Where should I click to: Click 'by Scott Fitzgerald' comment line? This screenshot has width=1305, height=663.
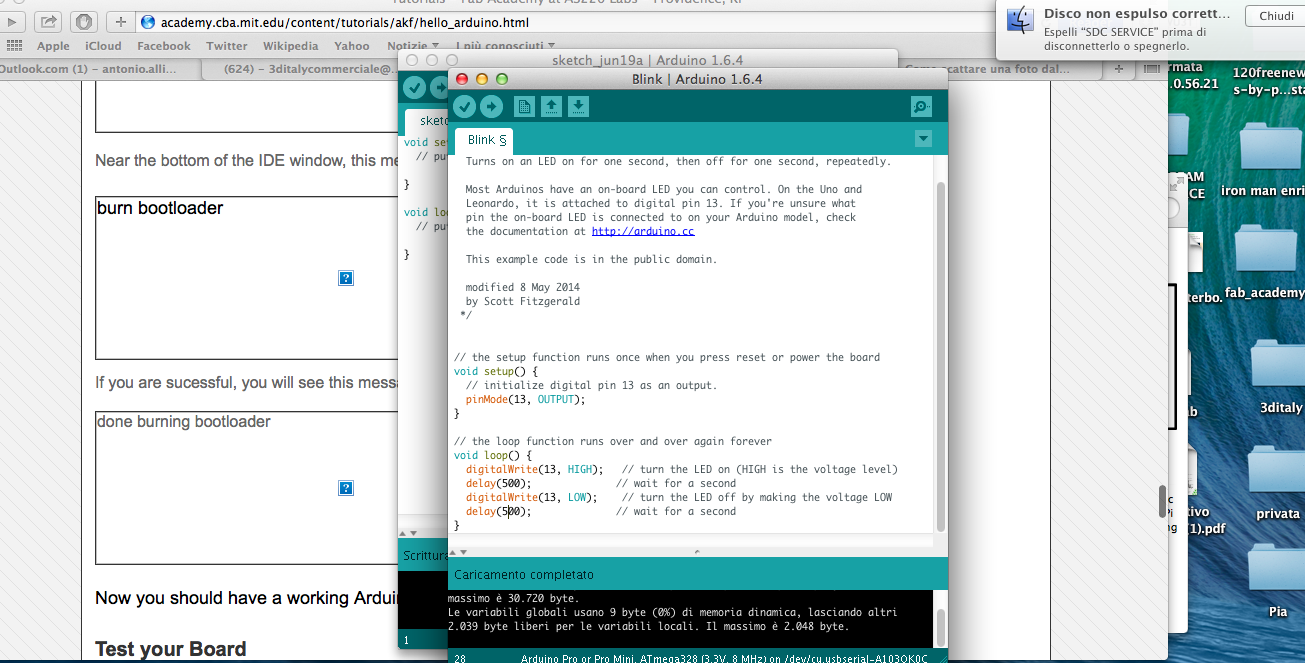[522, 301]
